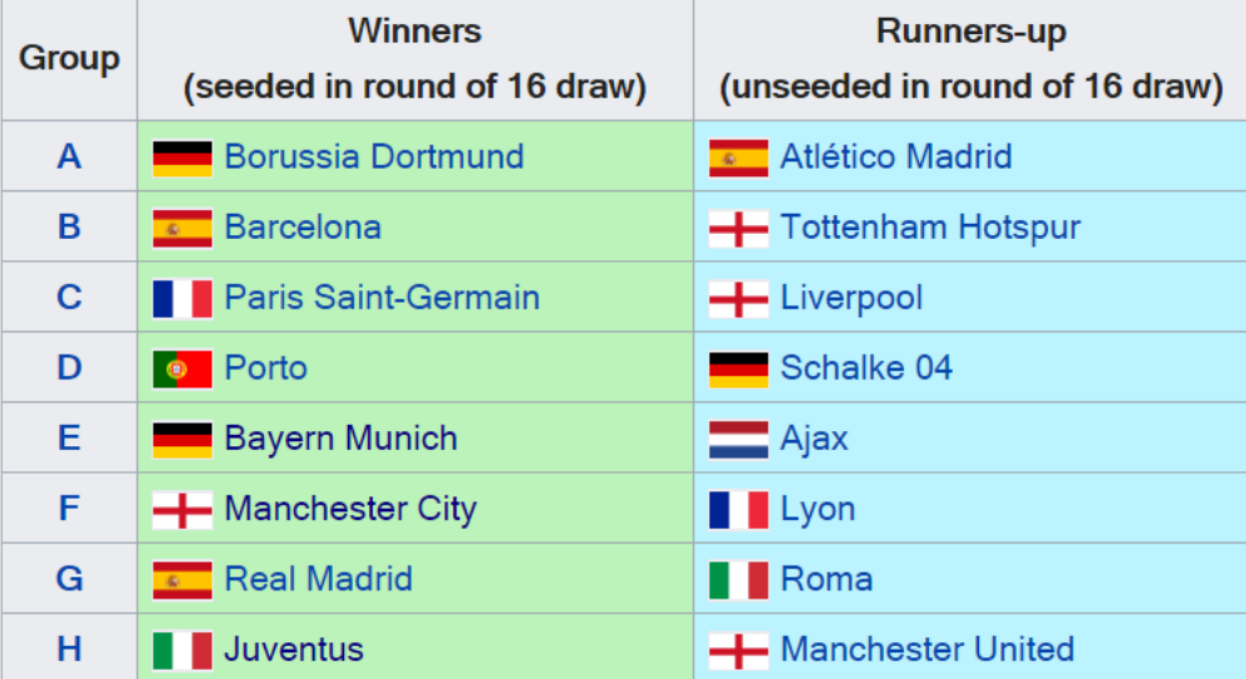Follow the Real Madrid link
1246x679 pixels.
pos(318,579)
